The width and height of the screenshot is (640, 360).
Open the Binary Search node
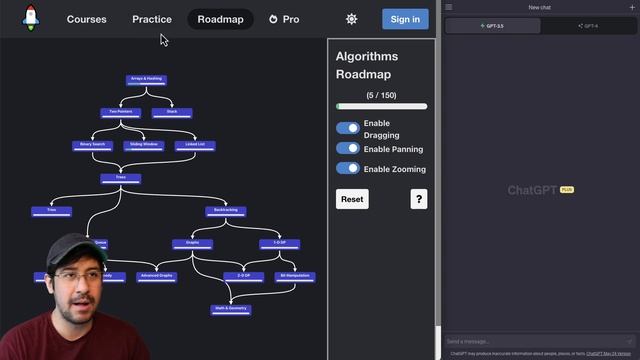coord(93,146)
